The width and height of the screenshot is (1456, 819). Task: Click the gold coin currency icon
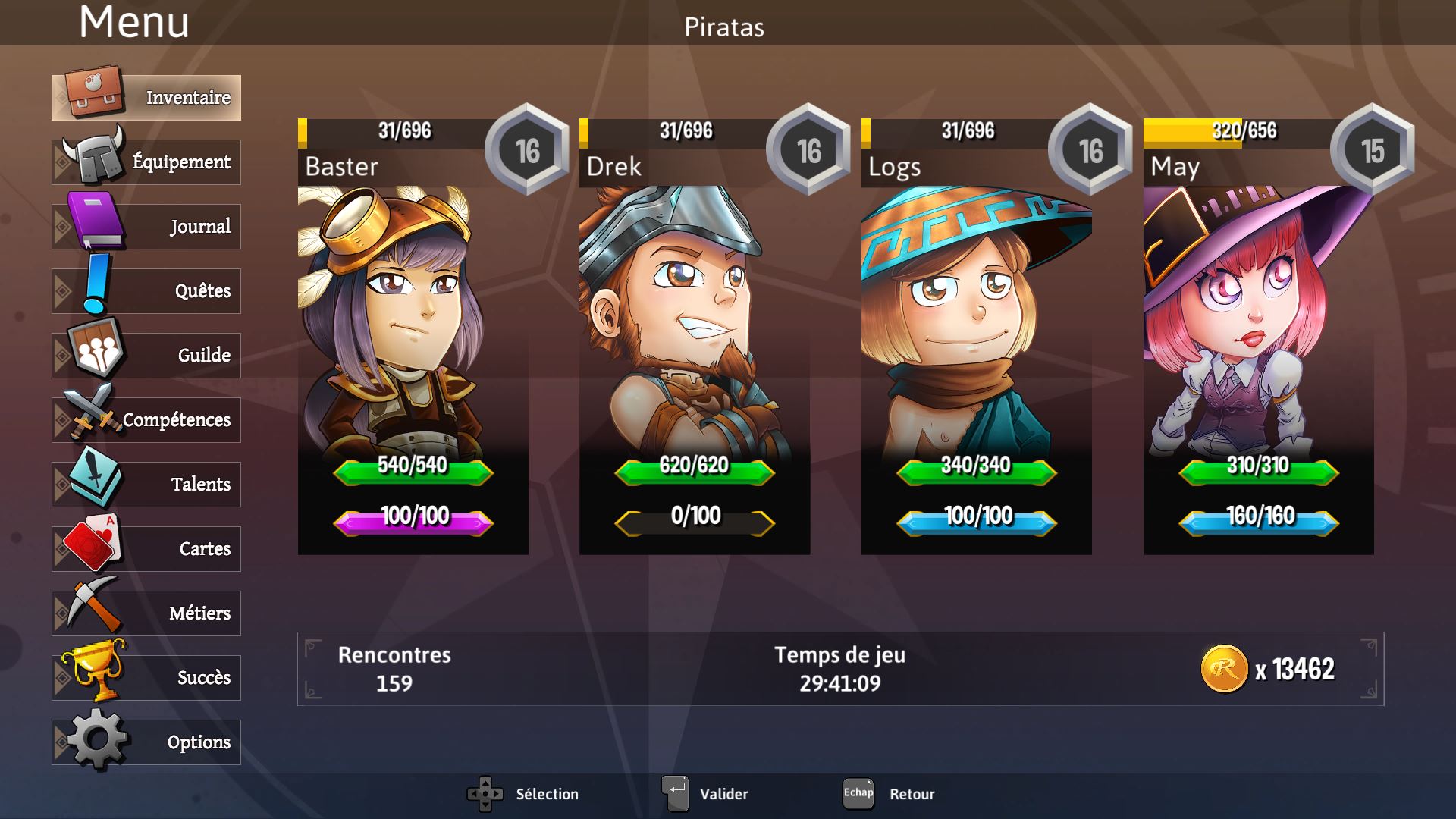[x=1224, y=669]
